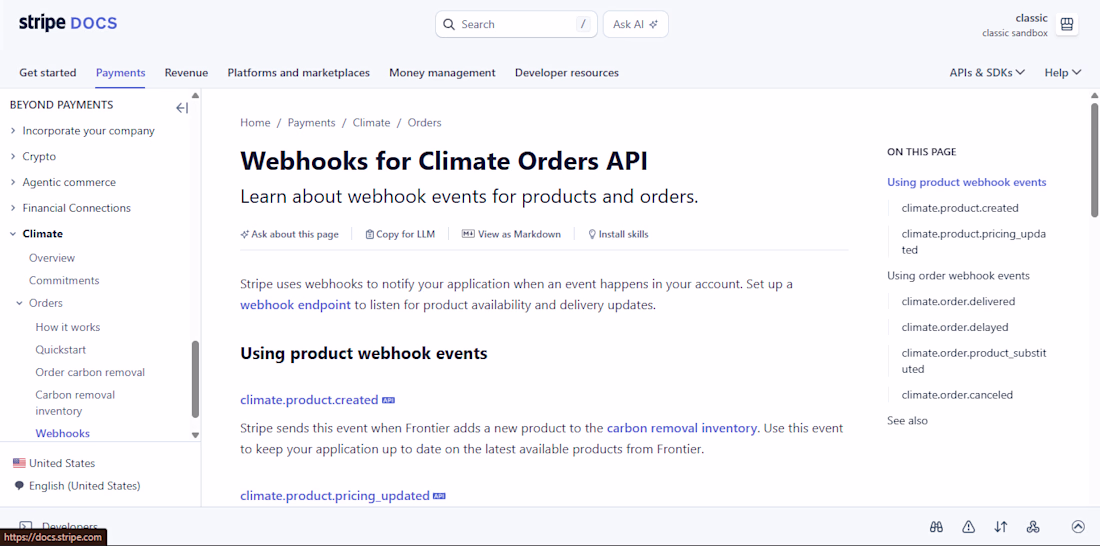Open the climate.product.created heading link

coord(309,400)
